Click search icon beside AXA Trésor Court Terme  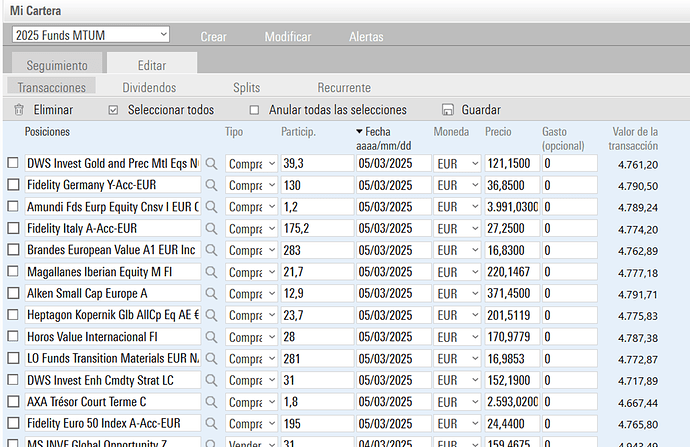click(x=211, y=402)
